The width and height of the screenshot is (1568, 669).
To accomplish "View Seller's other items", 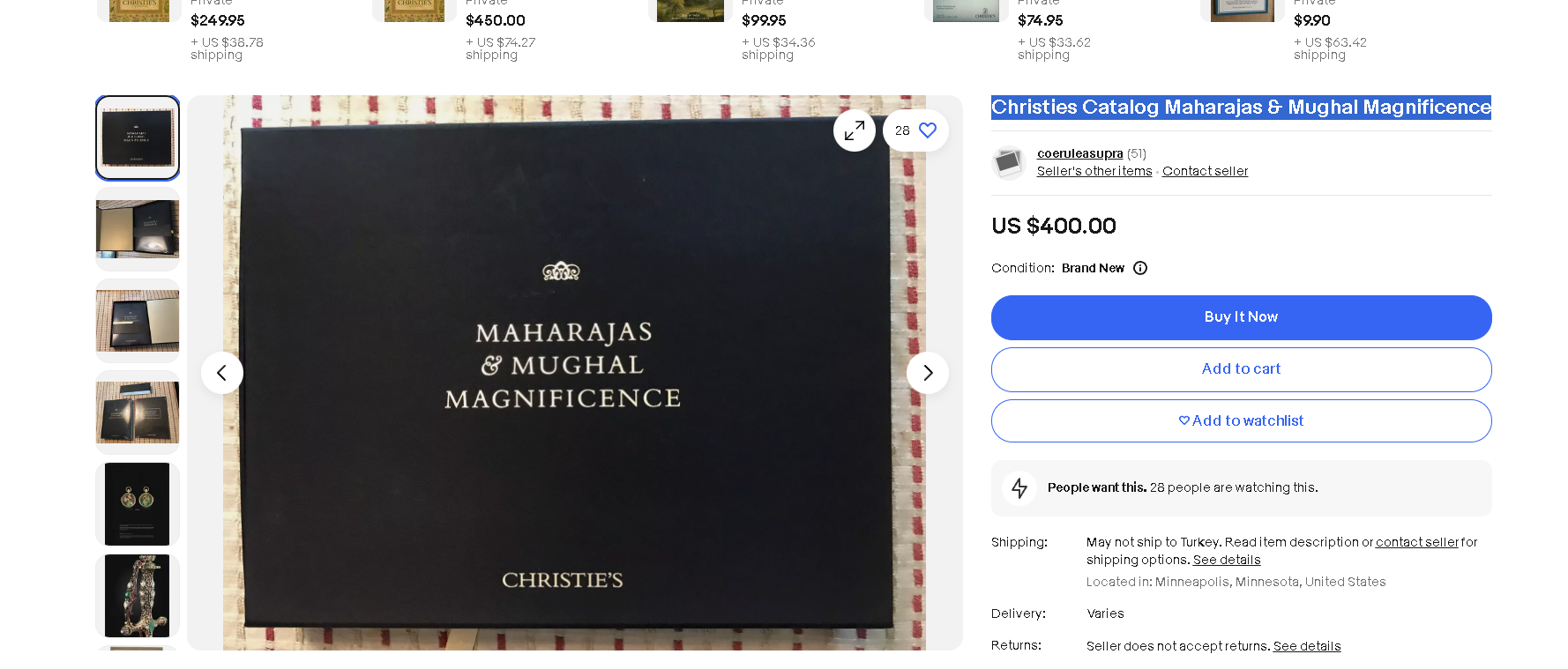I will coord(1094,171).
